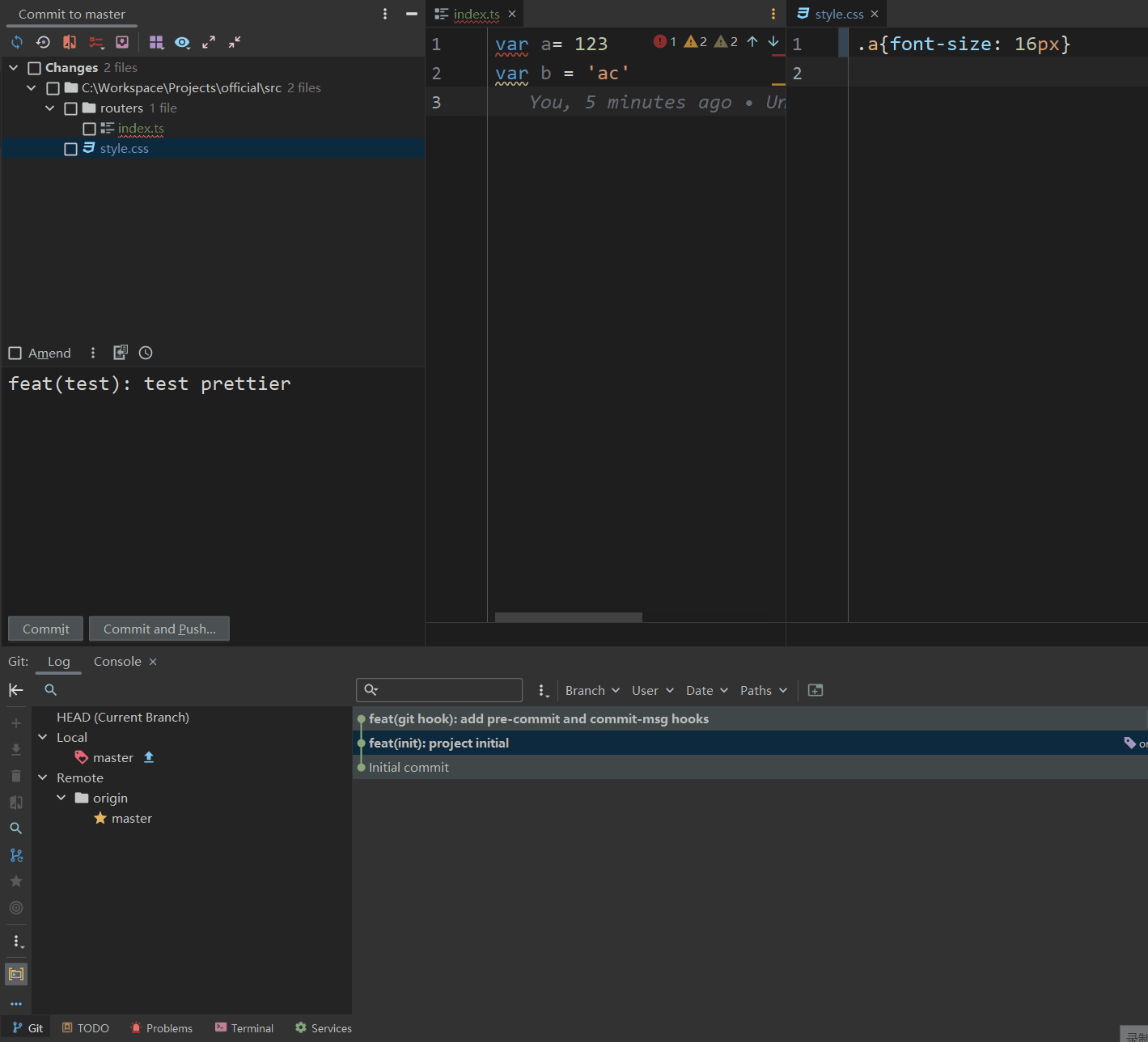Open the Services tool window

tap(324, 1028)
